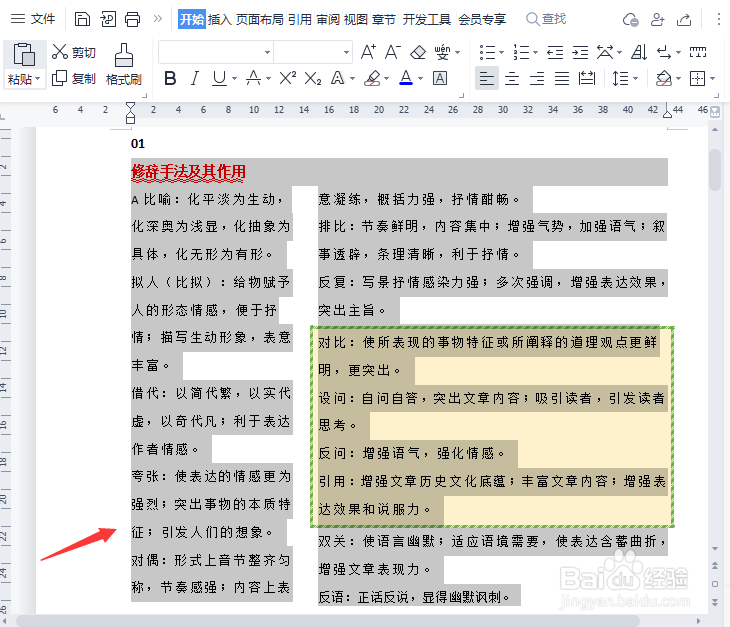
Task: Expand more quick access tools chevron
Action: pyautogui.click(x=158, y=19)
